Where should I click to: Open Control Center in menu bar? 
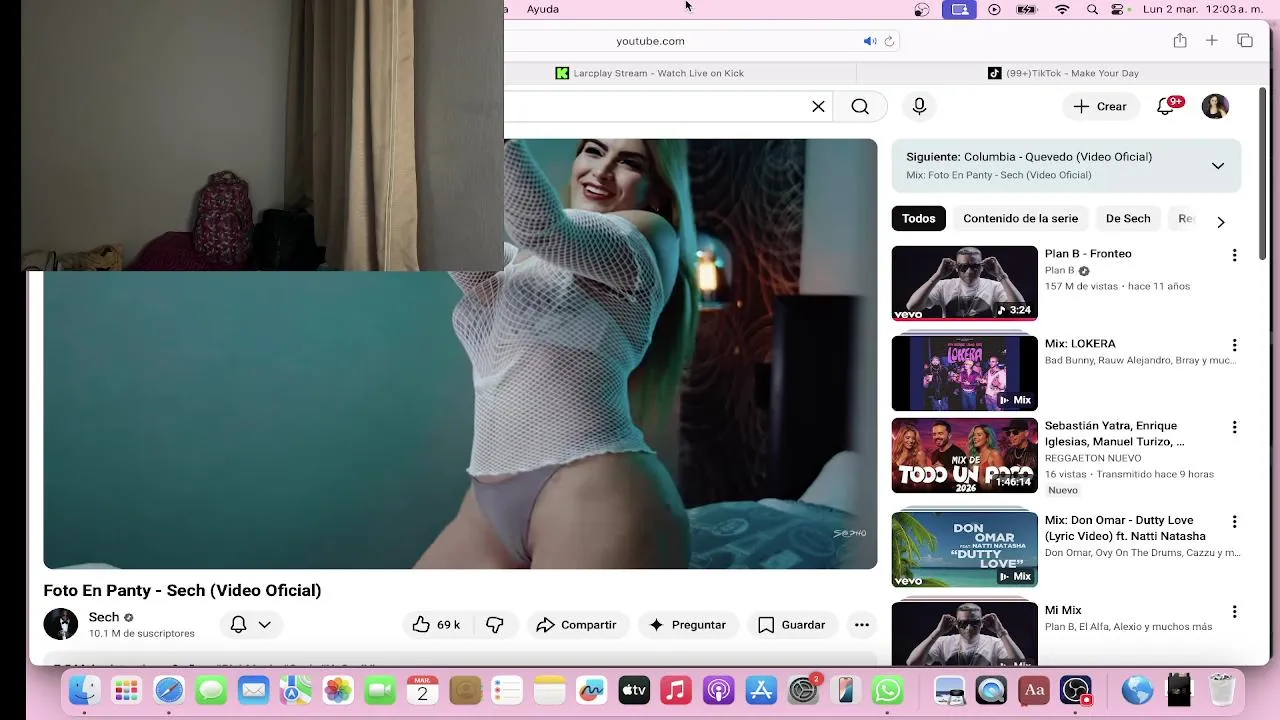coord(1118,9)
